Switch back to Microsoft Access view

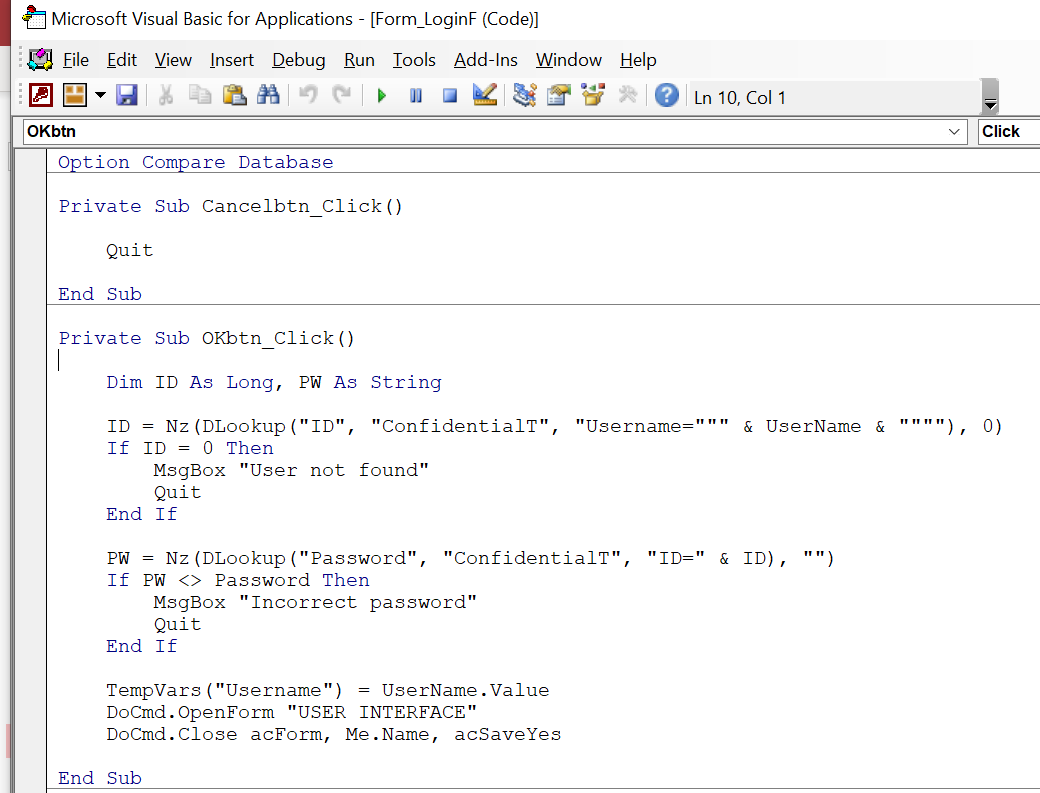point(39,95)
